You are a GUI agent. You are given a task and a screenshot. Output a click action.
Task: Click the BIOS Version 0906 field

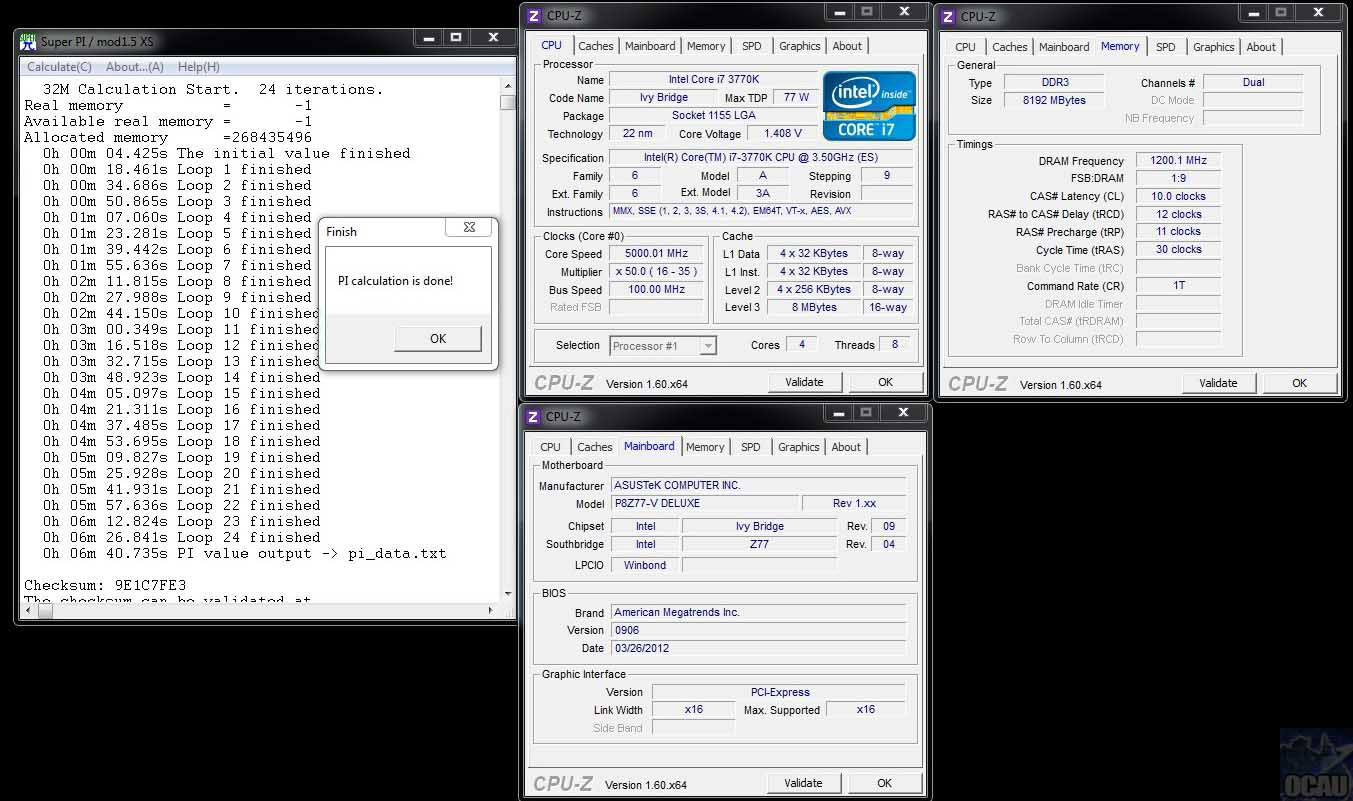point(758,630)
